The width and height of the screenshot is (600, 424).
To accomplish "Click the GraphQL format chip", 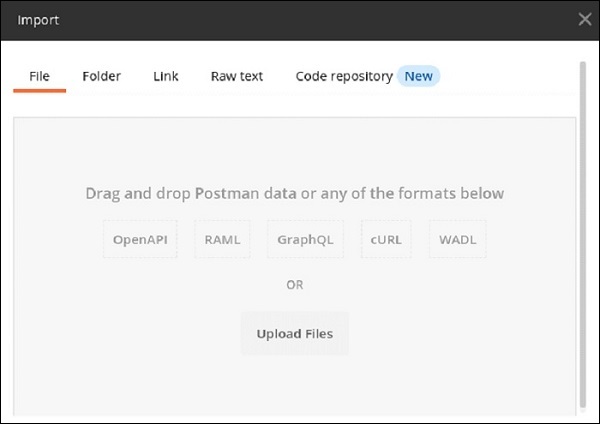I will point(306,240).
